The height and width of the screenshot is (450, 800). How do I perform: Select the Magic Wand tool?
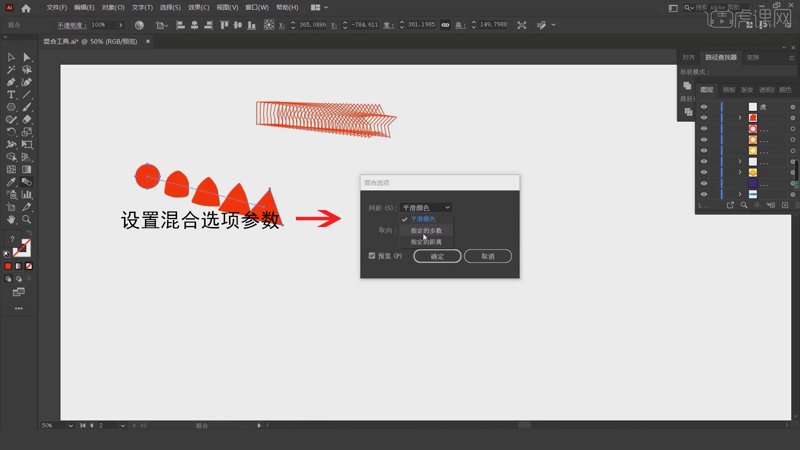[11, 69]
